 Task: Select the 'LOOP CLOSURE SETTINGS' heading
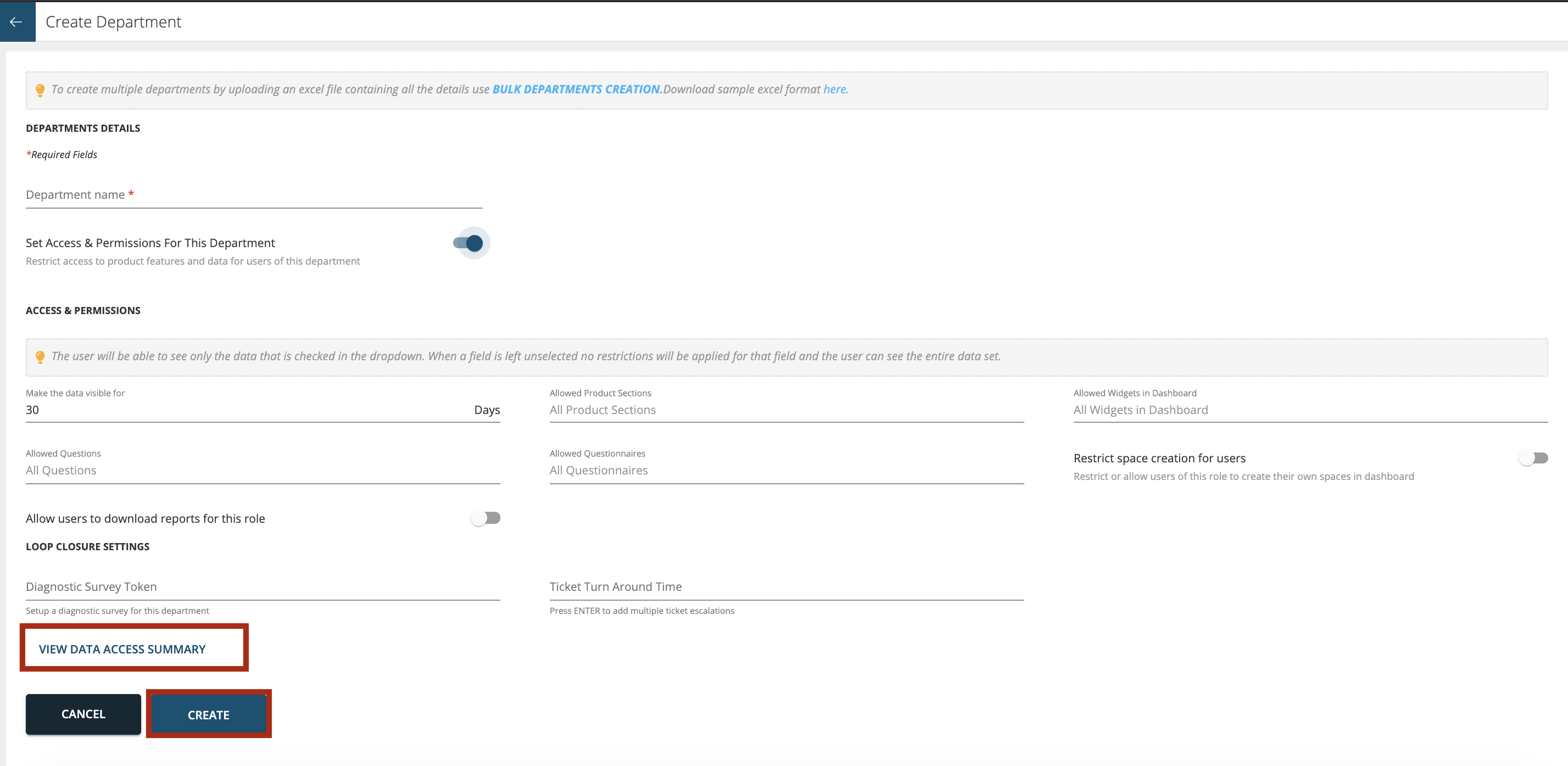(x=88, y=546)
